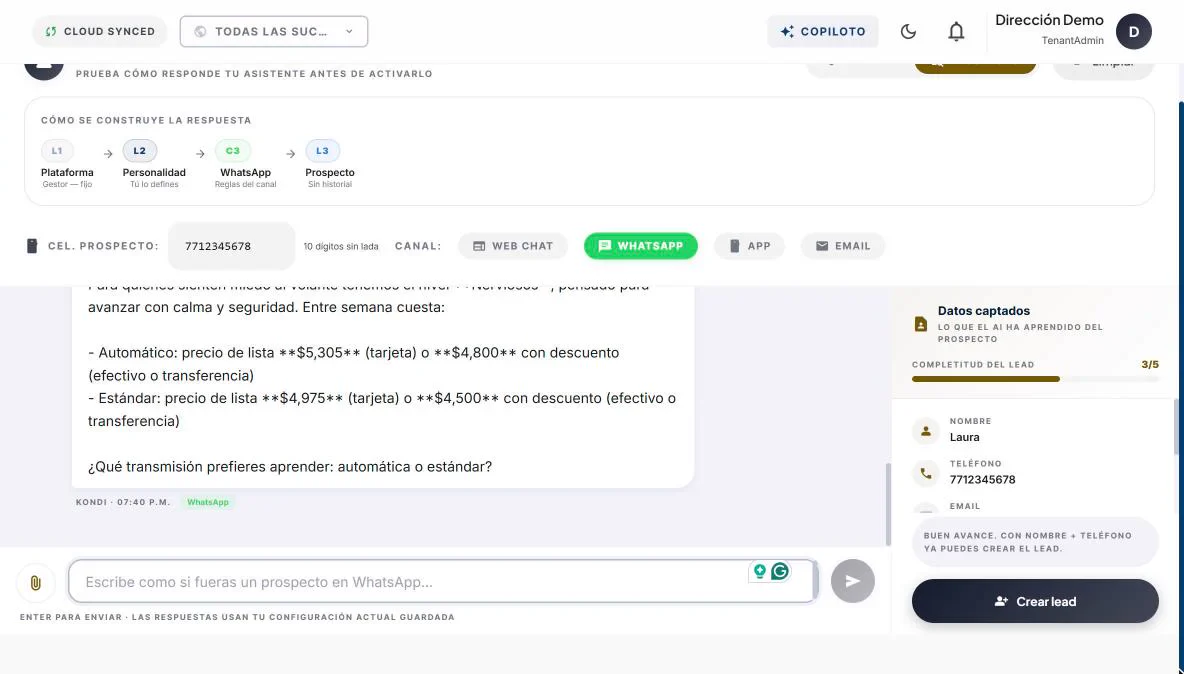Click the phone icon beside Cel. Prospecto
1184x674 pixels.
coord(32,246)
